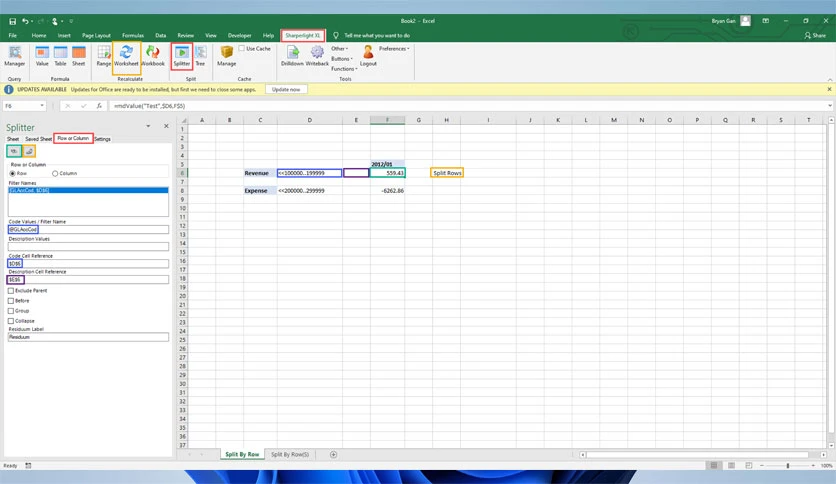Enable the Use Cache checkbox

pos(242,49)
